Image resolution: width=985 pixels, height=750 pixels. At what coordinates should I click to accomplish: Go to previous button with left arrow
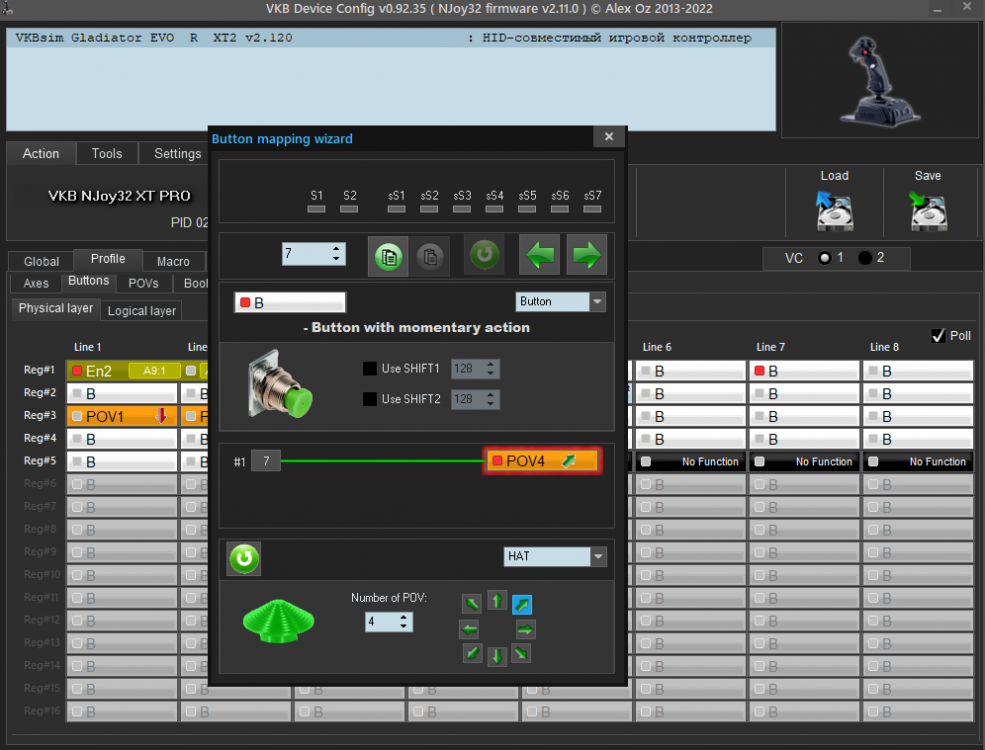540,256
